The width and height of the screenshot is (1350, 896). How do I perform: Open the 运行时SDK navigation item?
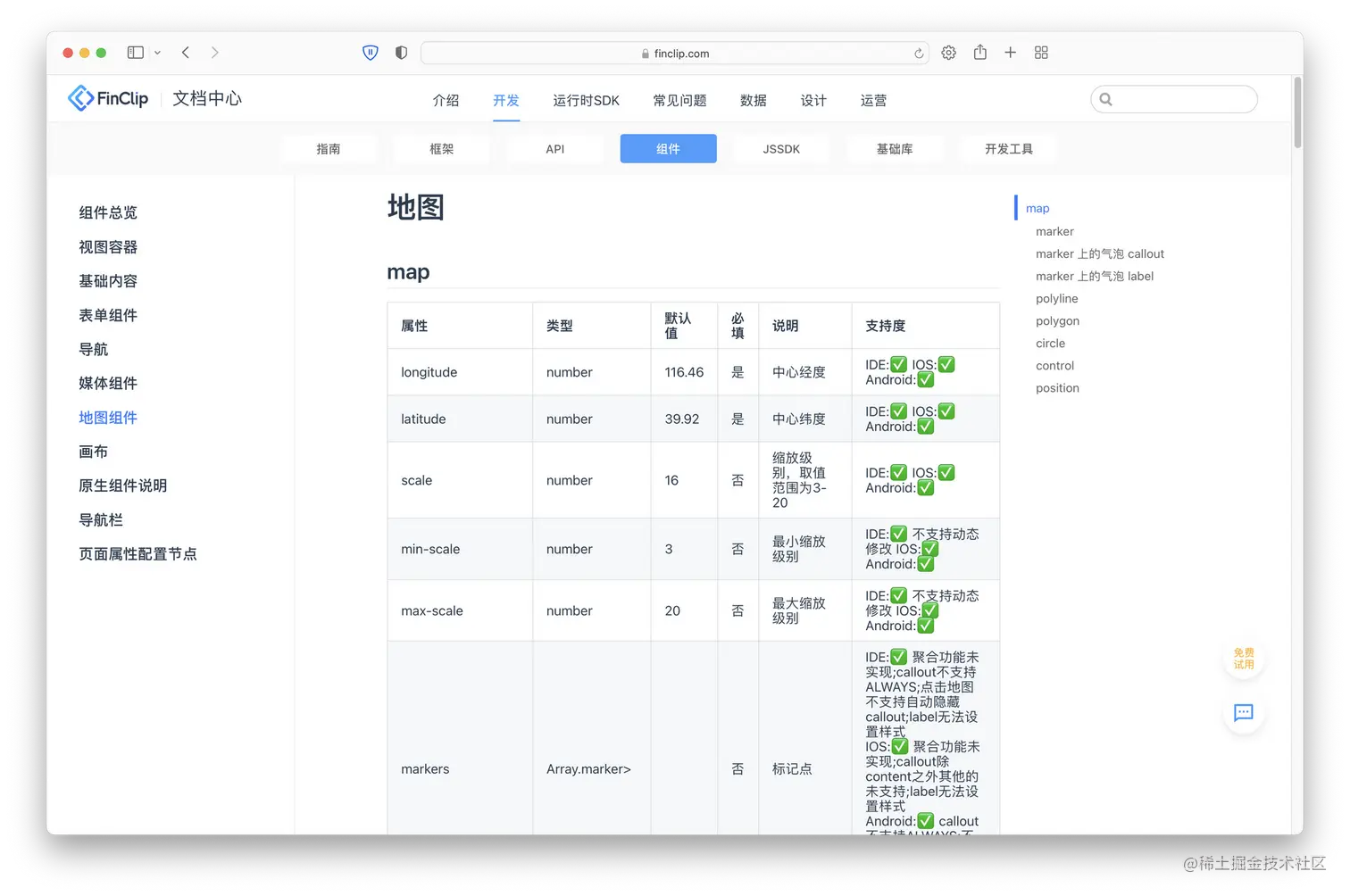tap(586, 100)
